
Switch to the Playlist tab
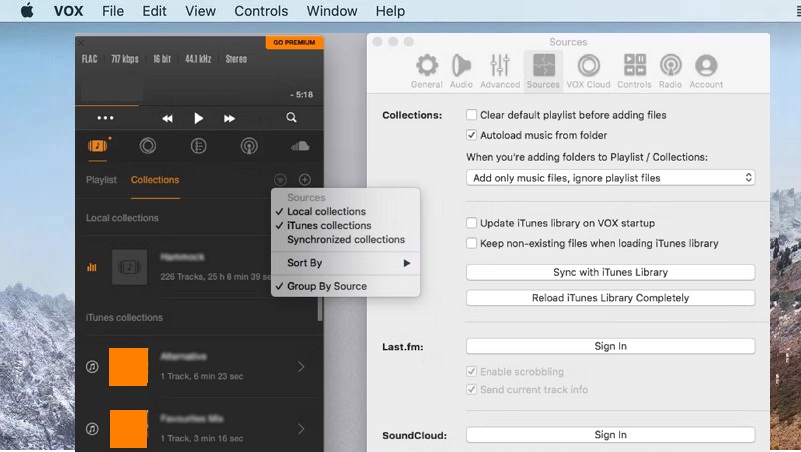[x=101, y=180]
